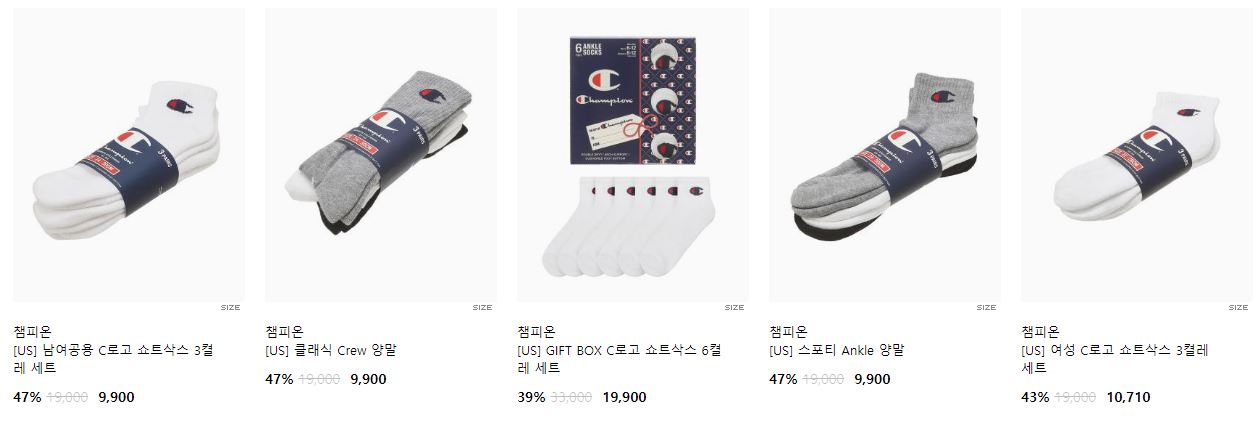The width and height of the screenshot is (1256, 431).
Task: Click the 47% discount on Sporty Ankle socks
Action: pyautogui.click(x=783, y=379)
